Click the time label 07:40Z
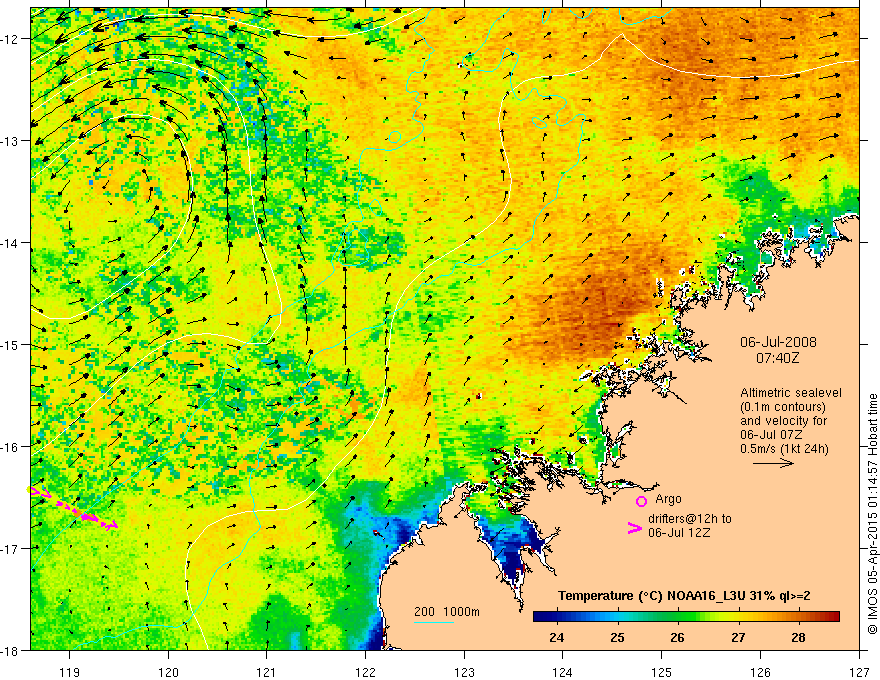 coord(777,357)
